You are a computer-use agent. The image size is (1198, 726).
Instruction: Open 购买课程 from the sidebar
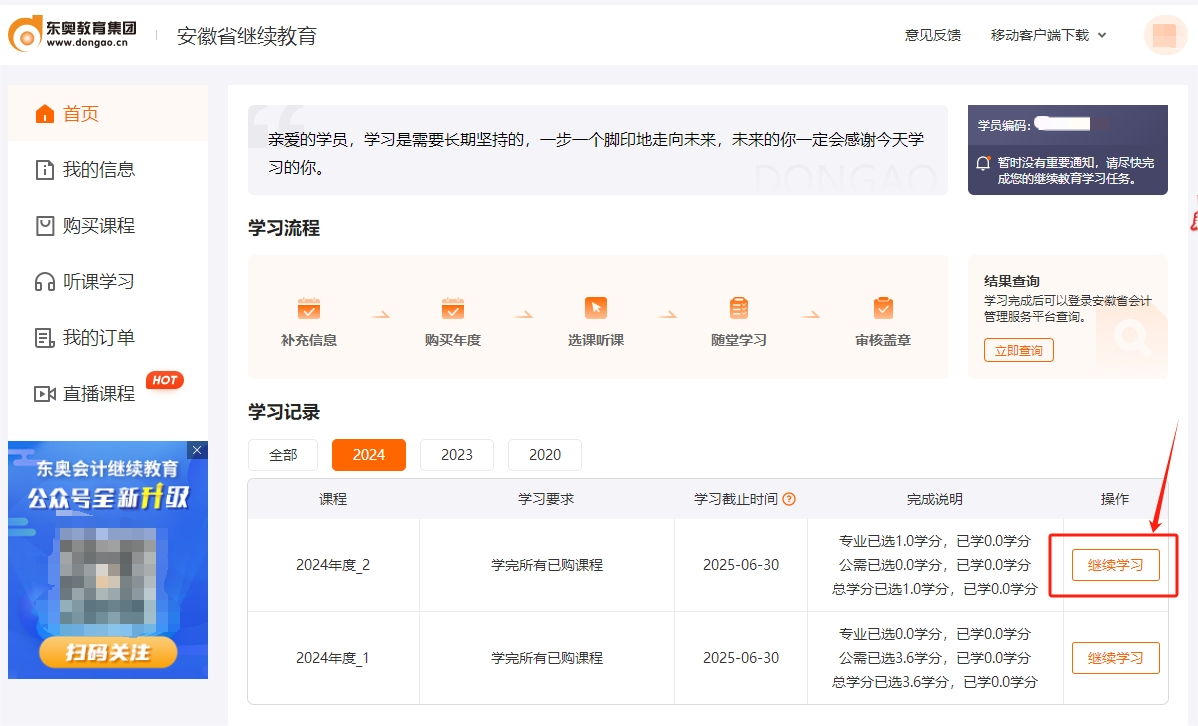(x=98, y=225)
